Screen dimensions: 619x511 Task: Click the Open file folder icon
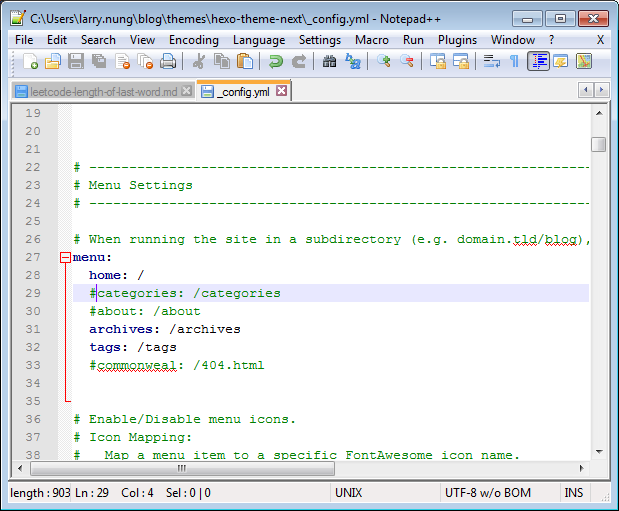[x=53, y=62]
